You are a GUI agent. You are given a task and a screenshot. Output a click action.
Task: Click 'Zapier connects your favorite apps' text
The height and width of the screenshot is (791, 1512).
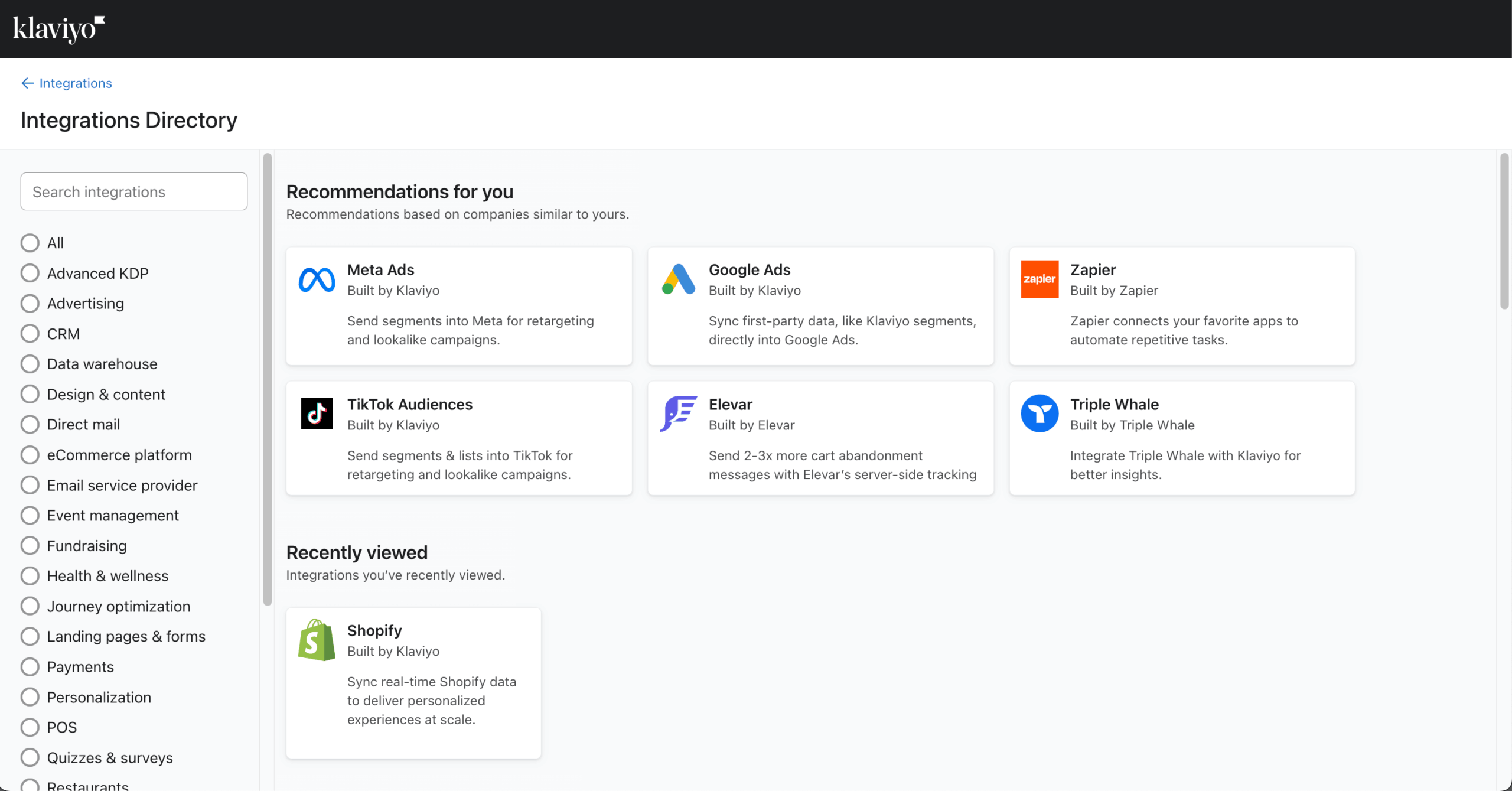(1184, 330)
